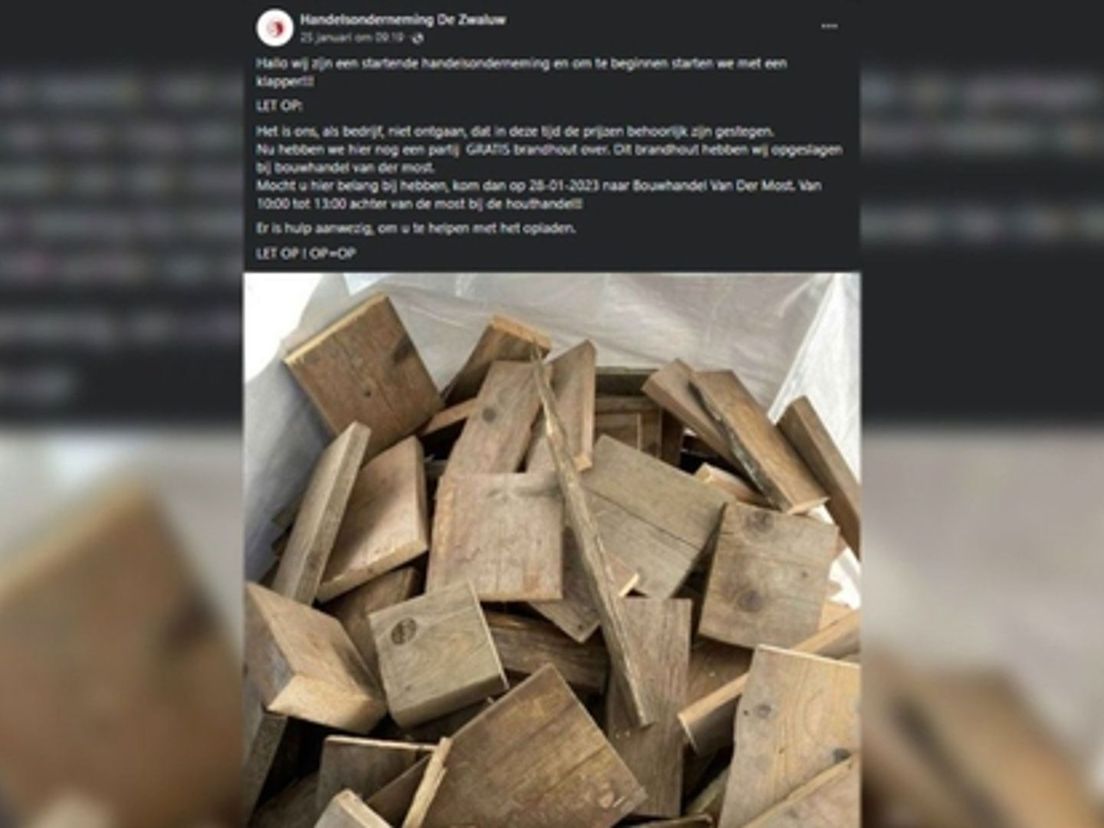The image size is (1104, 828).
Task: Select the red swallow logo picture
Action: point(275,28)
